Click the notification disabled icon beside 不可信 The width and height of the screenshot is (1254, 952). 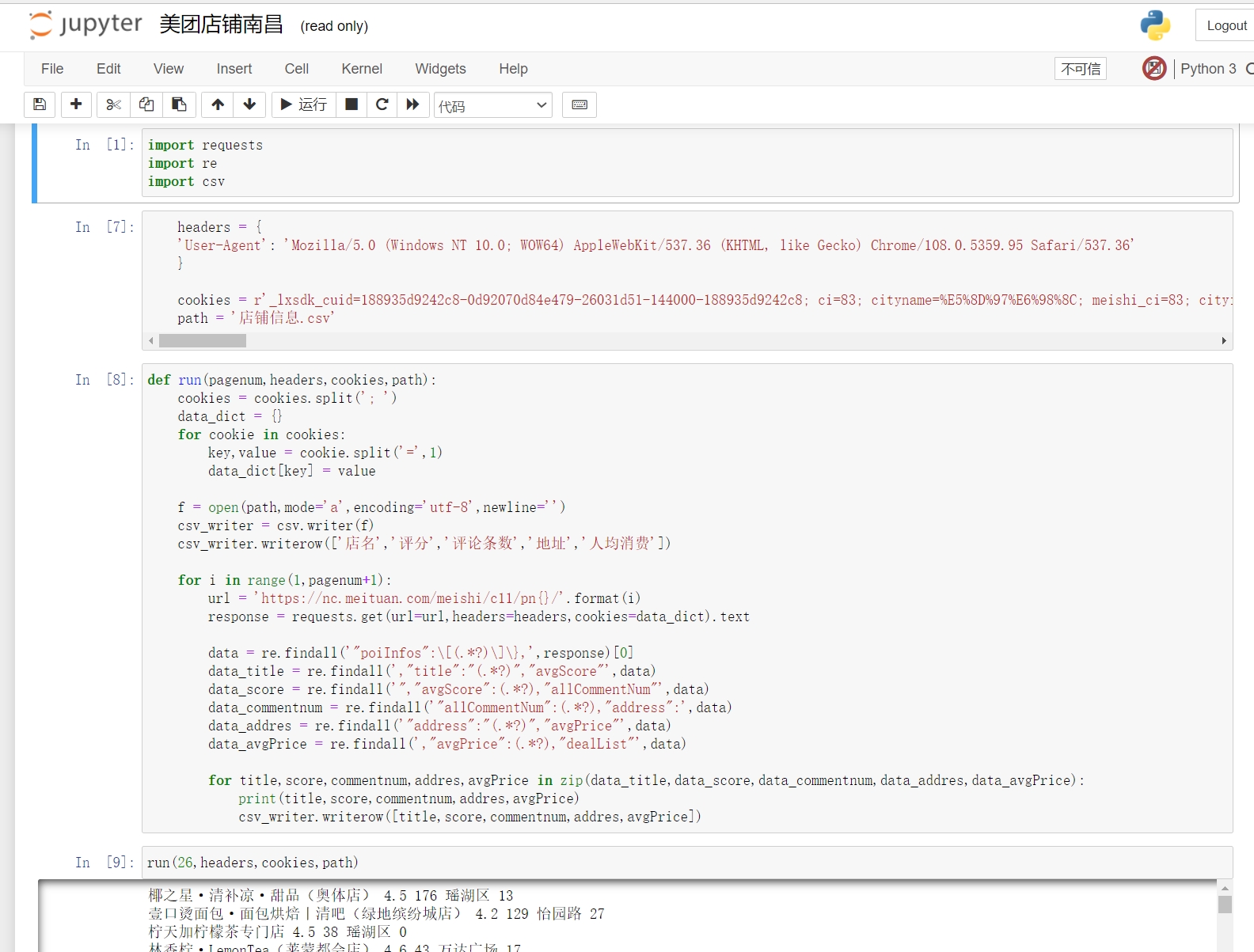point(1154,68)
